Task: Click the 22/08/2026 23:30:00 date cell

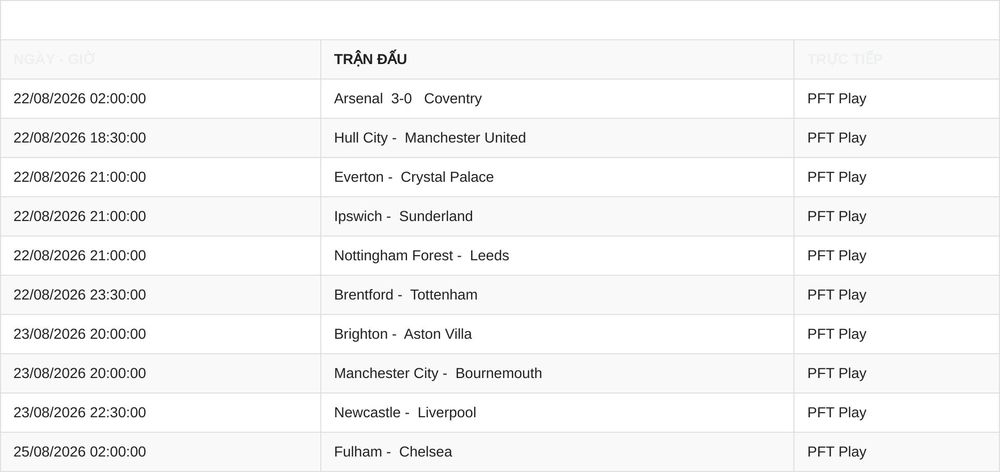Action: point(80,295)
